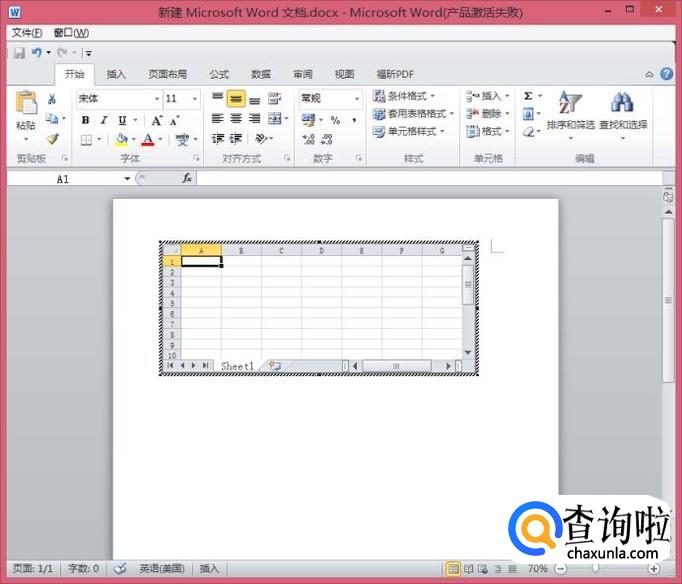
Task: Click the Redo arrow icon
Action: click(62, 53)
